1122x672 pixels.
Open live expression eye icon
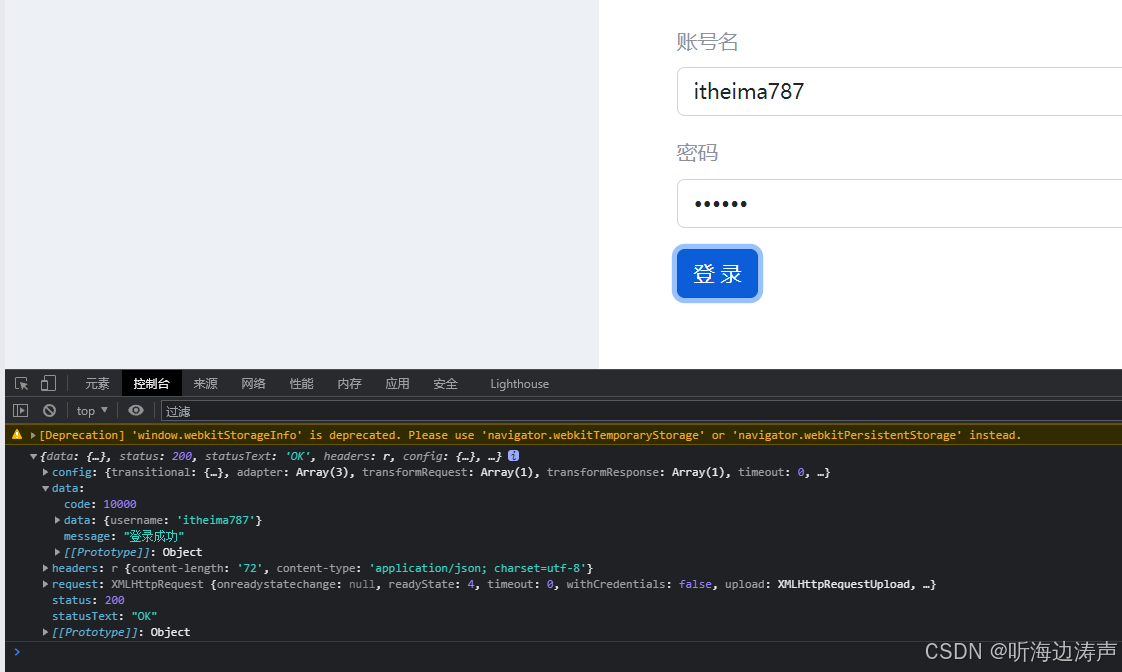point(136,410)
